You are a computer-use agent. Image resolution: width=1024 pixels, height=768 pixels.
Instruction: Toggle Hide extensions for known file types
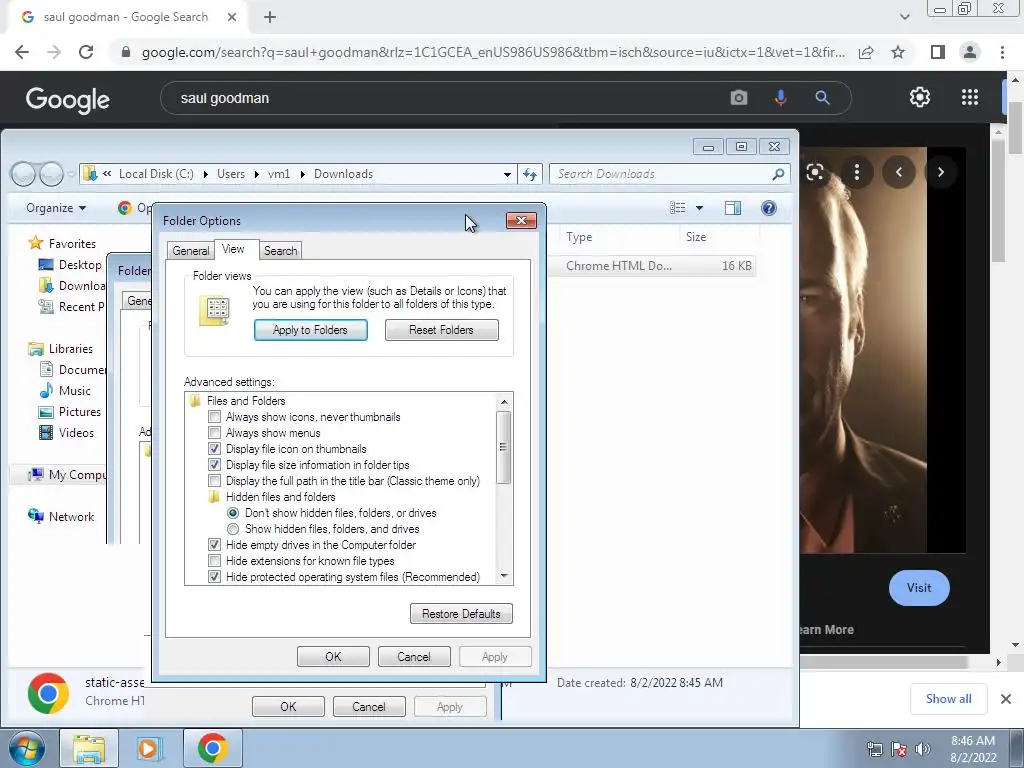[214, 561]
